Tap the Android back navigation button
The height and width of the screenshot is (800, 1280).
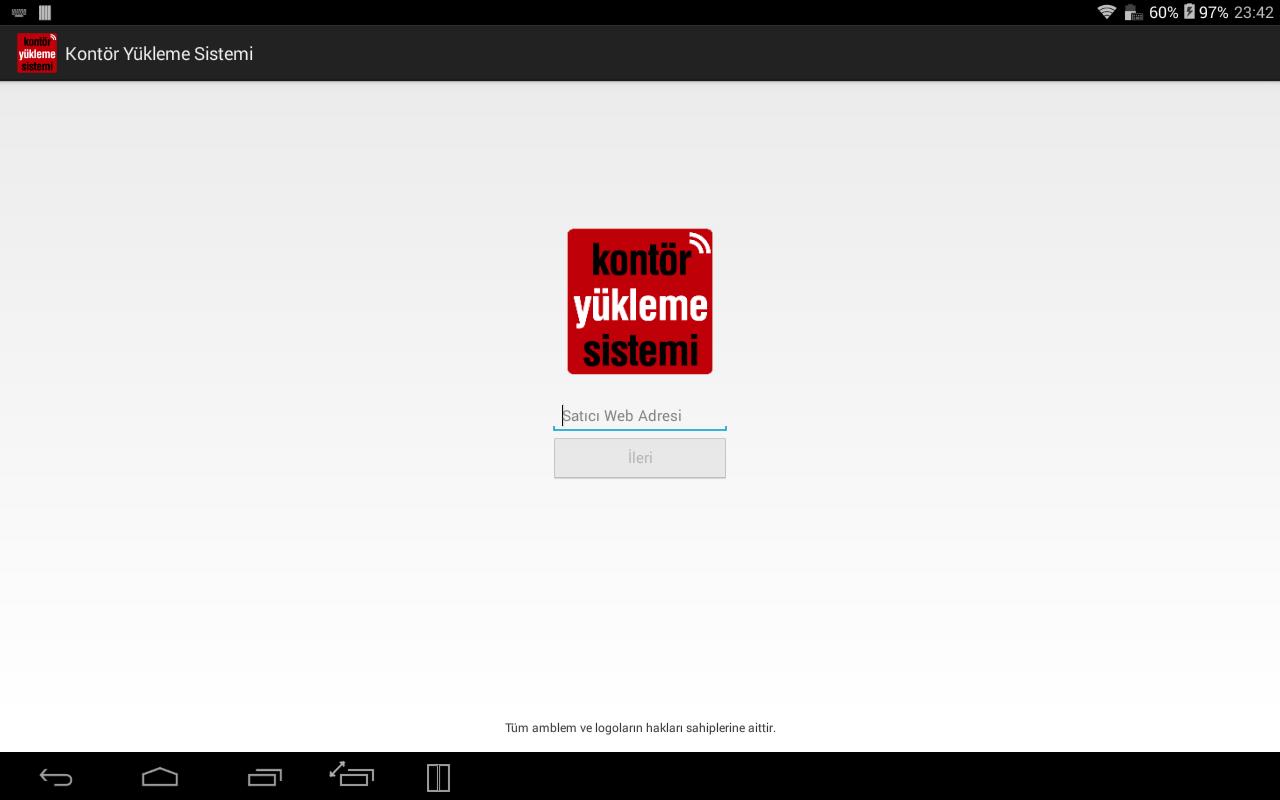coord(56,777)
